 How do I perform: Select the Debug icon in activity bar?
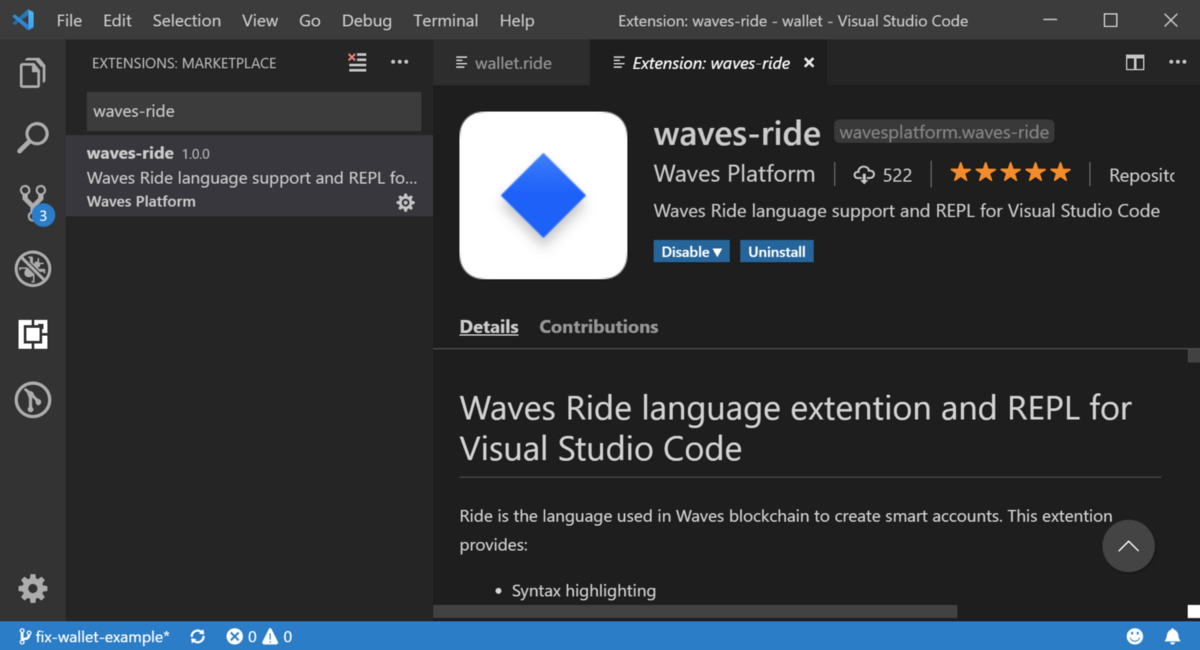(33, 268)
